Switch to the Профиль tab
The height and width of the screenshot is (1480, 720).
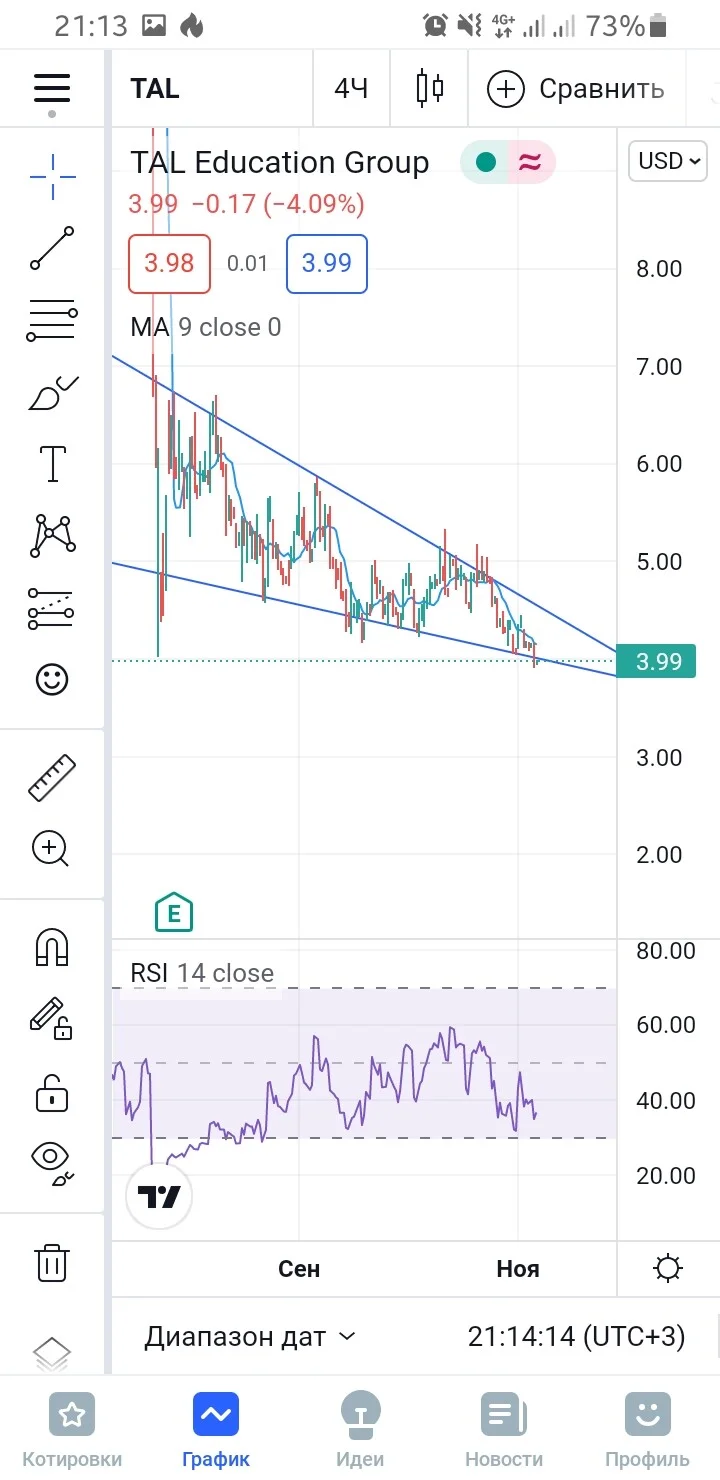(648, 1430)
